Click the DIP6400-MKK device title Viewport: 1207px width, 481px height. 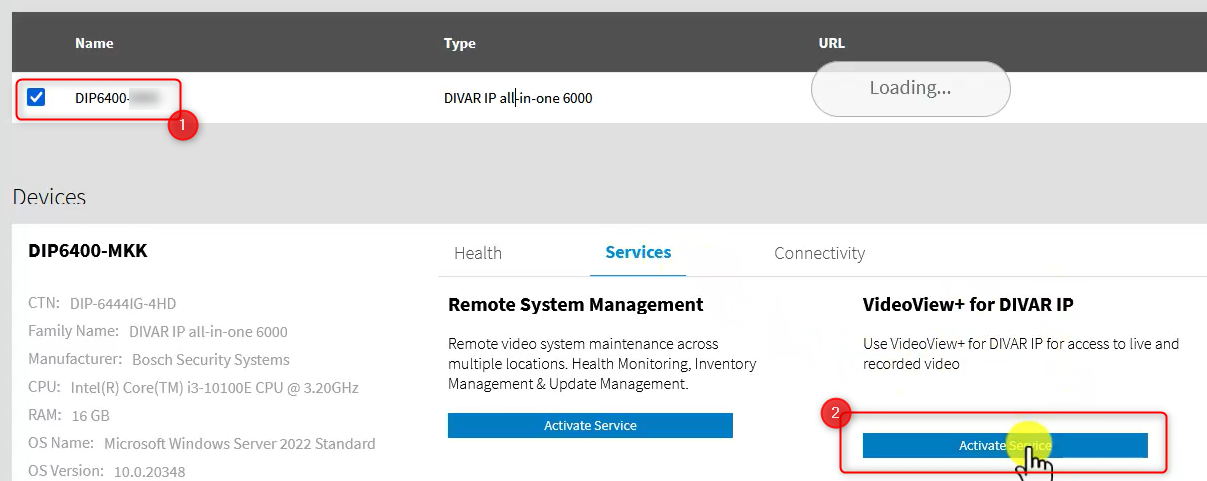pos(88,250)
